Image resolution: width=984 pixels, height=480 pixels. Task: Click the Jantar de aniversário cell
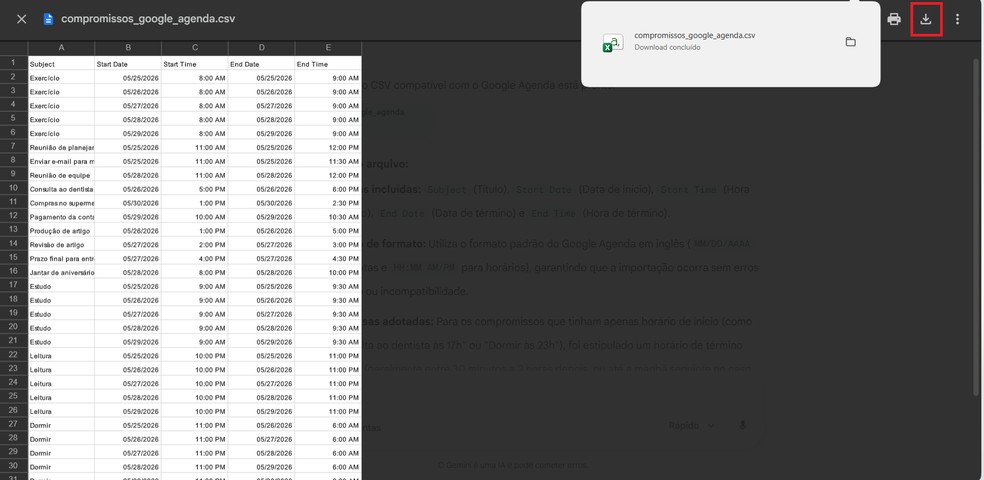(62, 272)
